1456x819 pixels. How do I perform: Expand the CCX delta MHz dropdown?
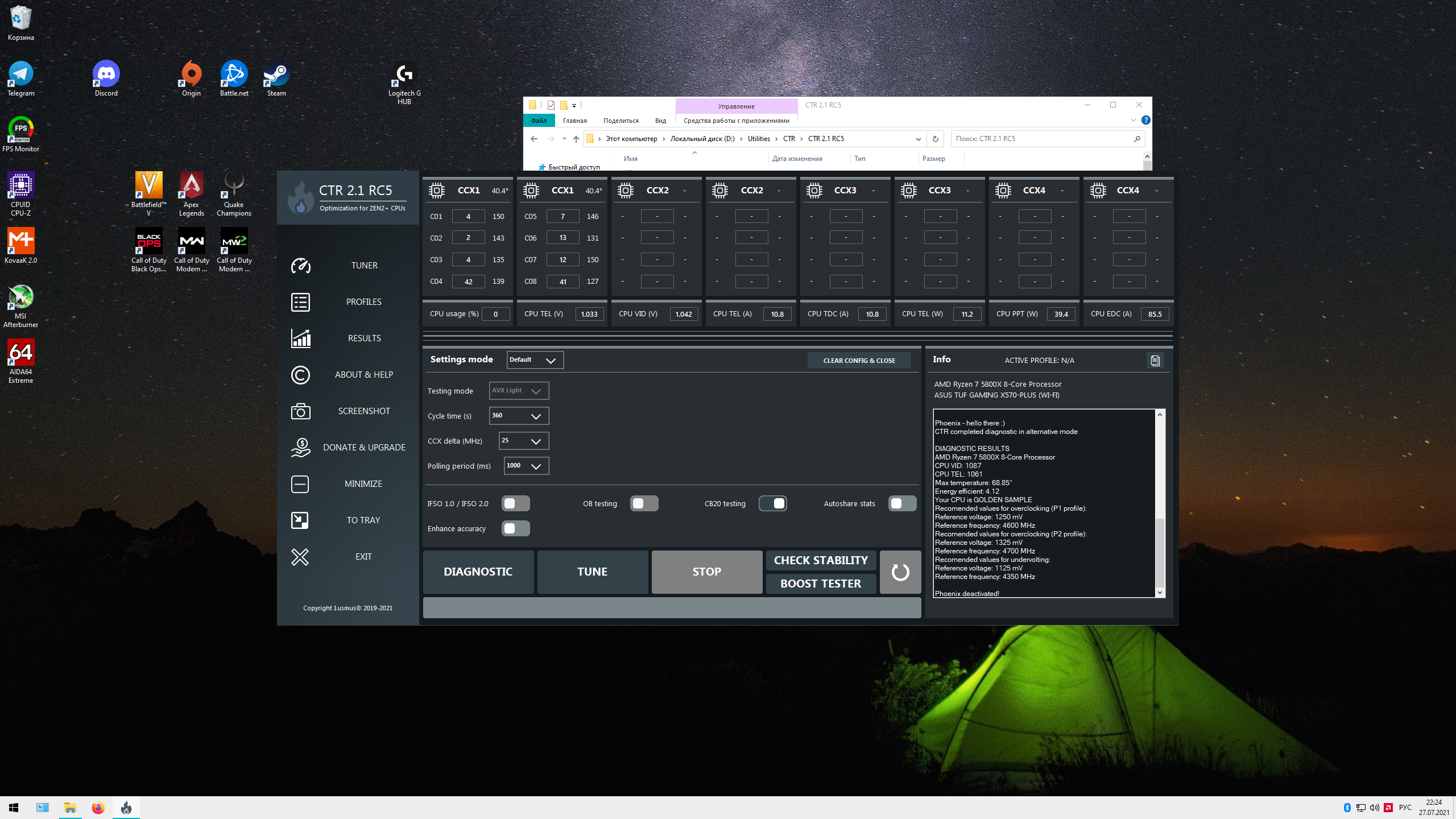click(x=523, y=441)
